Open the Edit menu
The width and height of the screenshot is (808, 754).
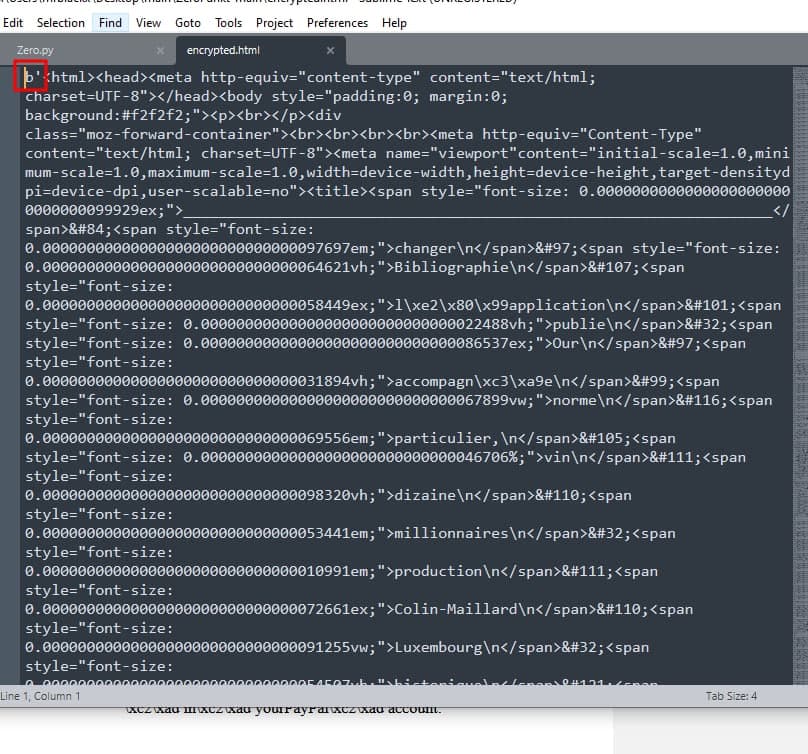pos(13,22)
